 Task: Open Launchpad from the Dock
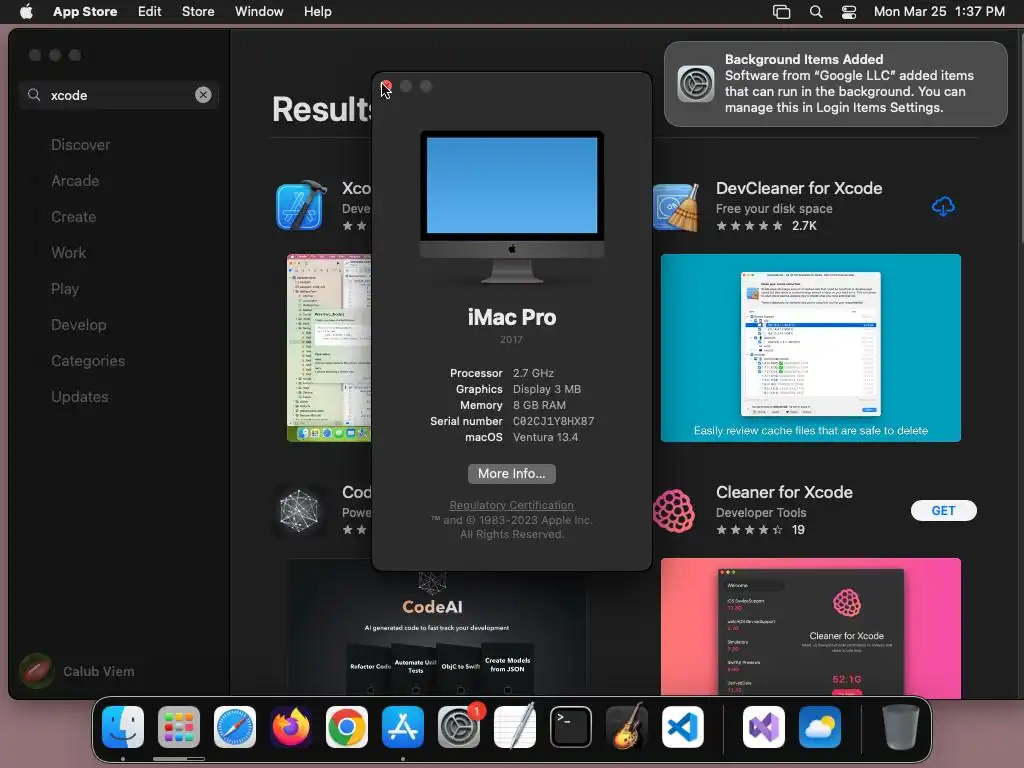[x=179, y=727]
